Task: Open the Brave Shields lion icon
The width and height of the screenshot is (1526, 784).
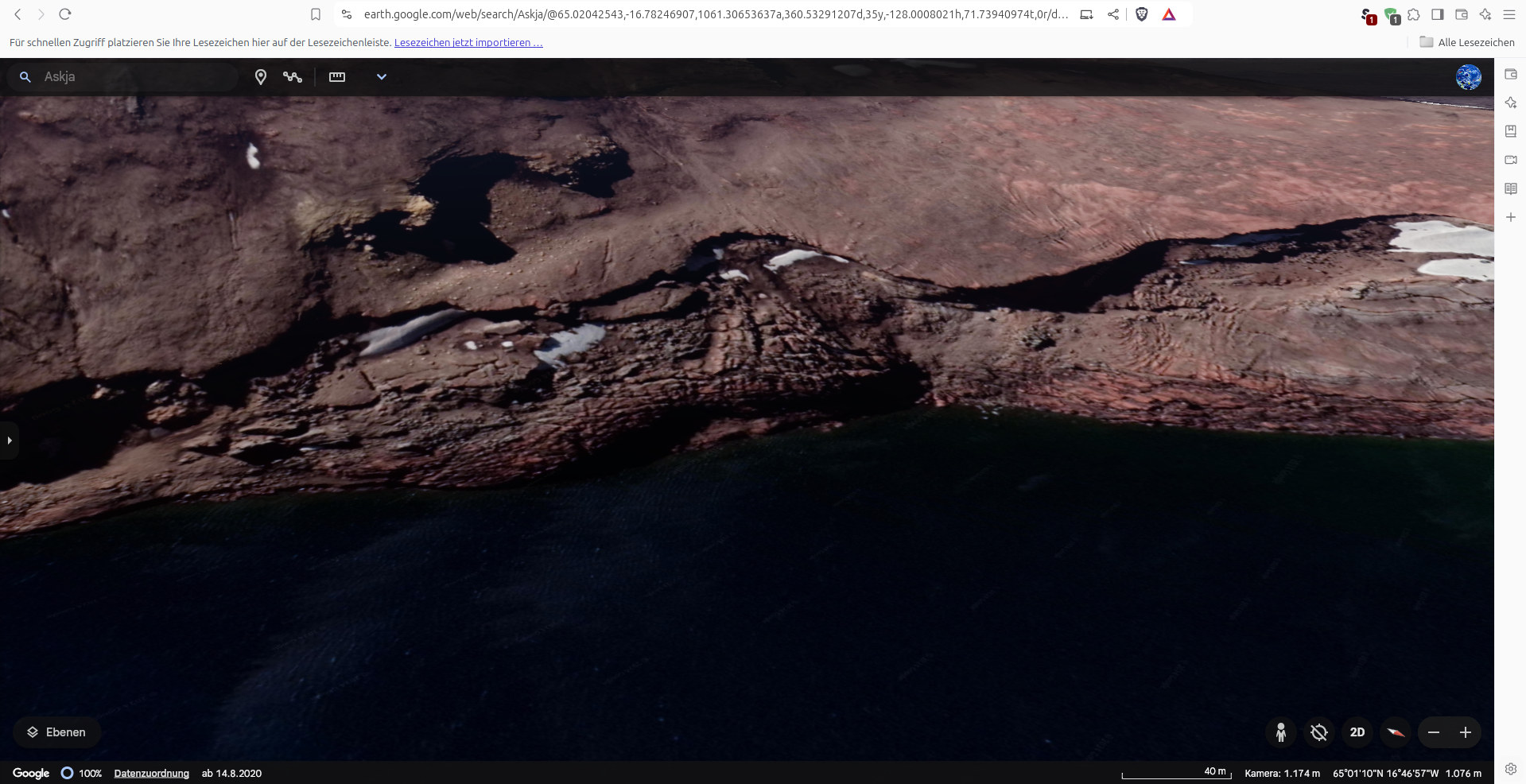Action: (x=1142, y=14)
